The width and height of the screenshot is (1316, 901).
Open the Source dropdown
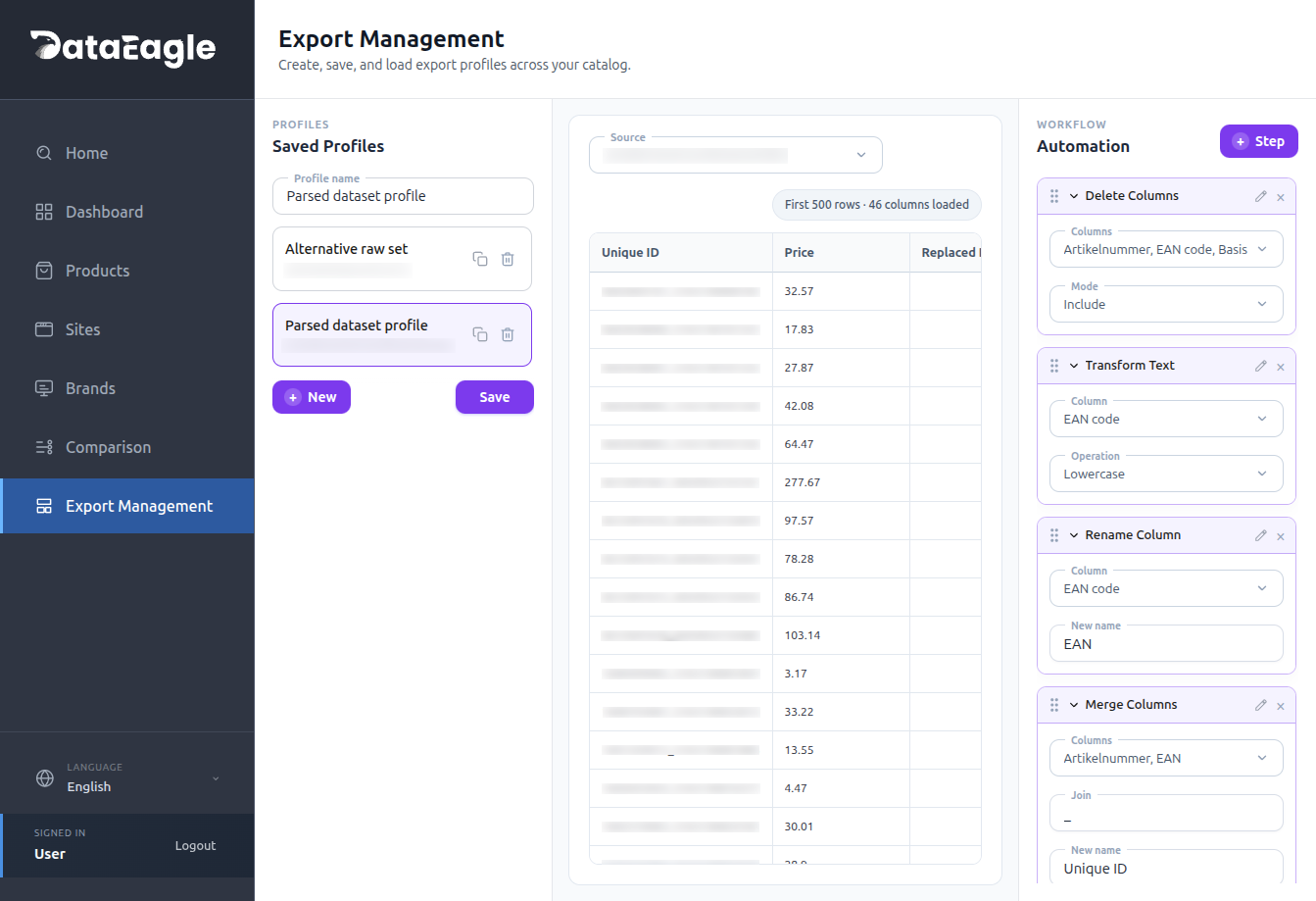click(x=735, y=155)
